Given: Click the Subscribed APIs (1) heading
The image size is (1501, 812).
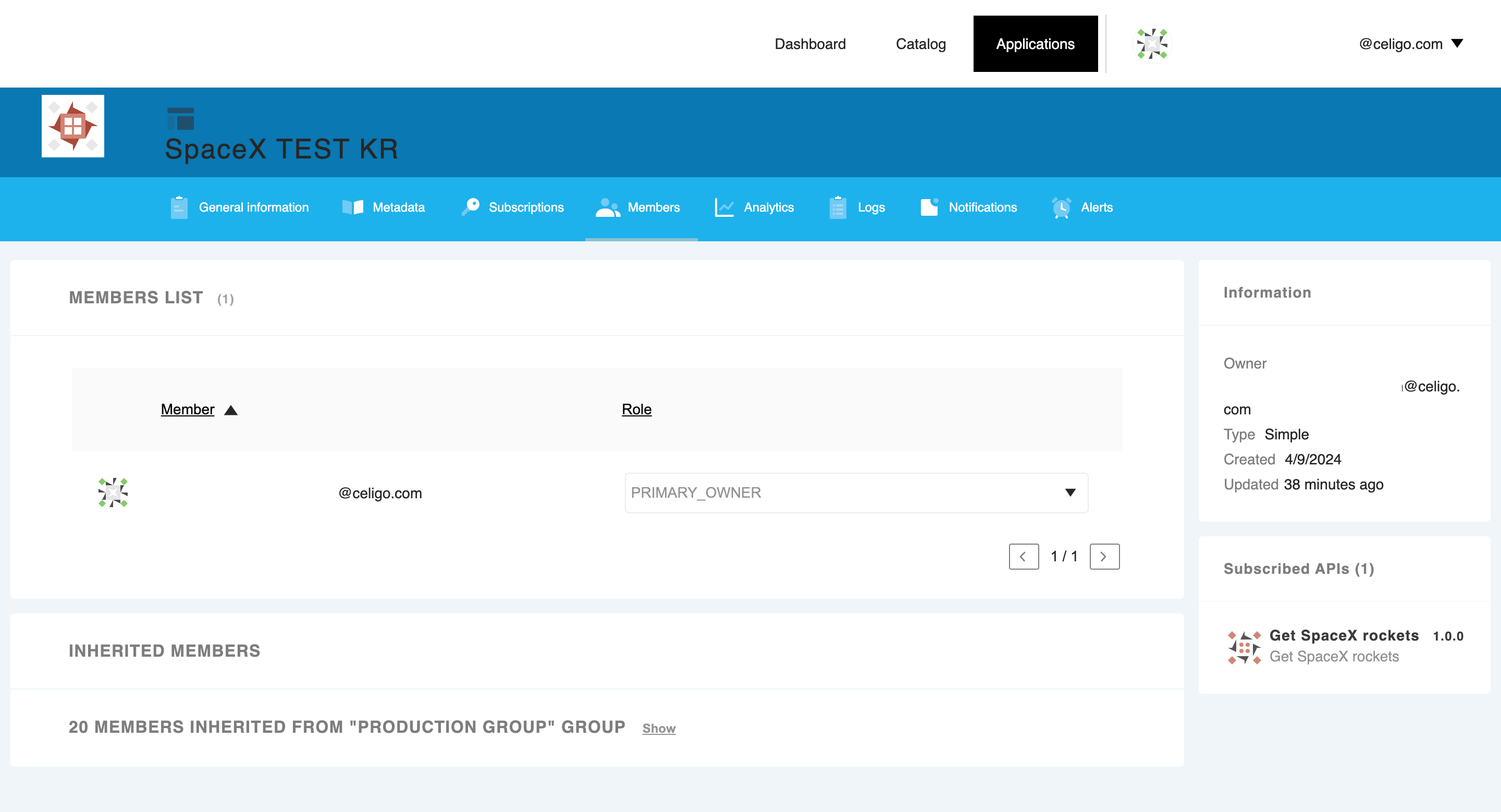Looking at the screenshot, I should click(1299, 569).
